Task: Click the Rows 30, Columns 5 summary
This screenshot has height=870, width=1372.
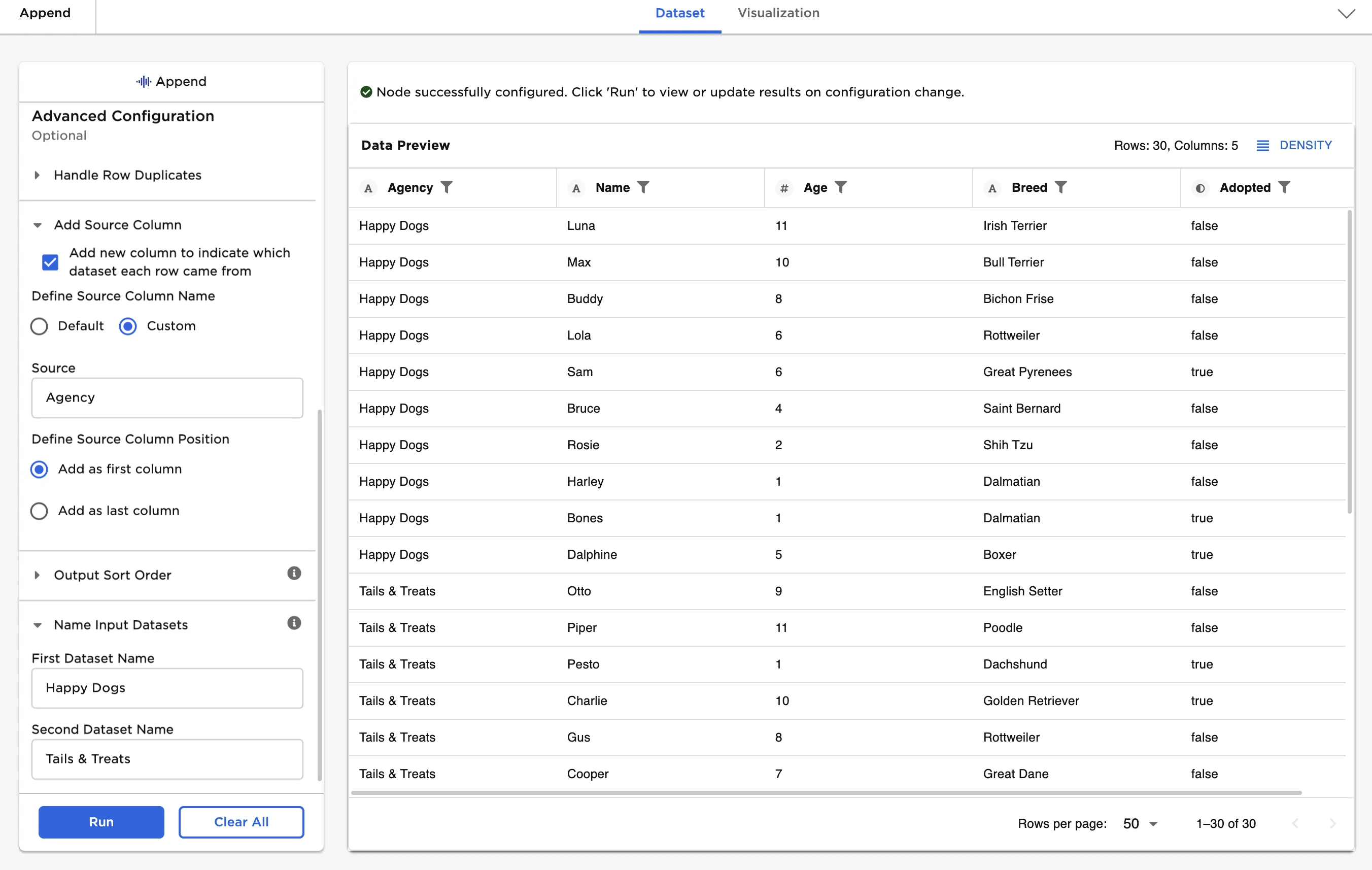Action: click(x=1176, y=145)
